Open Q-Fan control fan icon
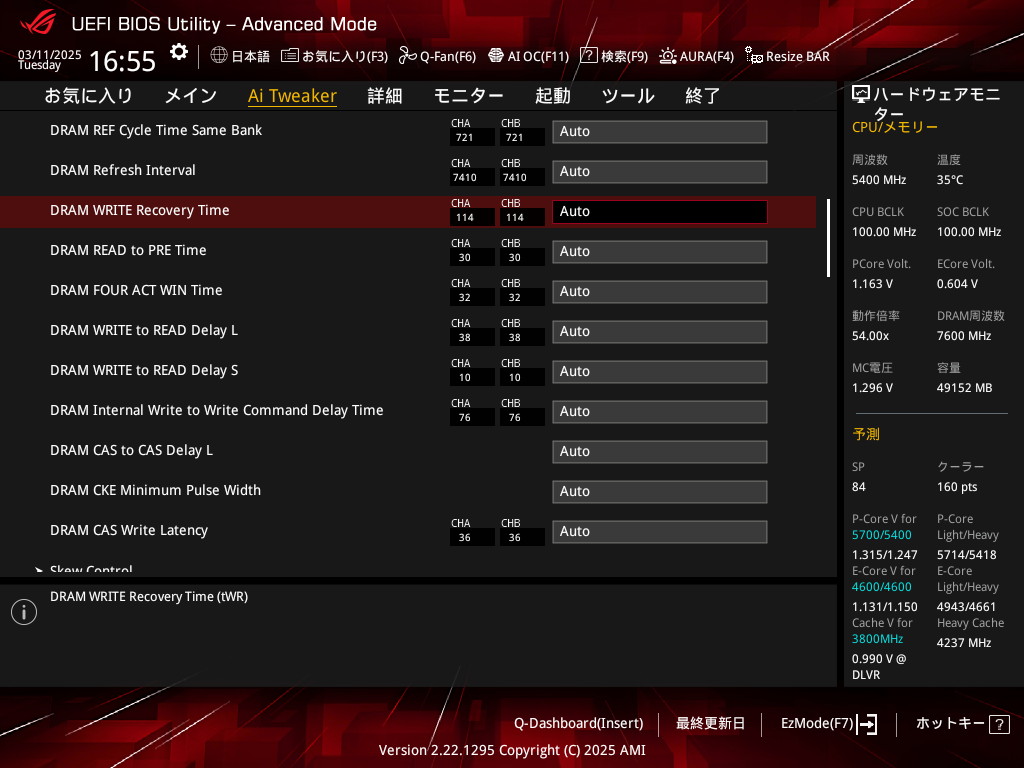 [408, 56]
